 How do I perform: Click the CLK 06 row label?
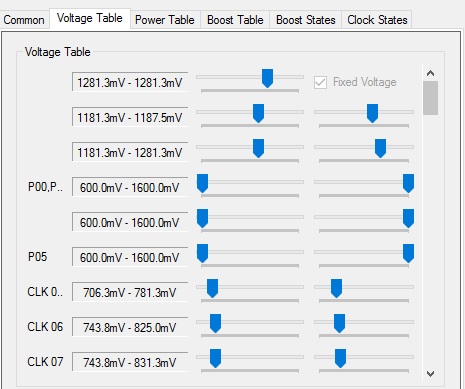(45, 327)
